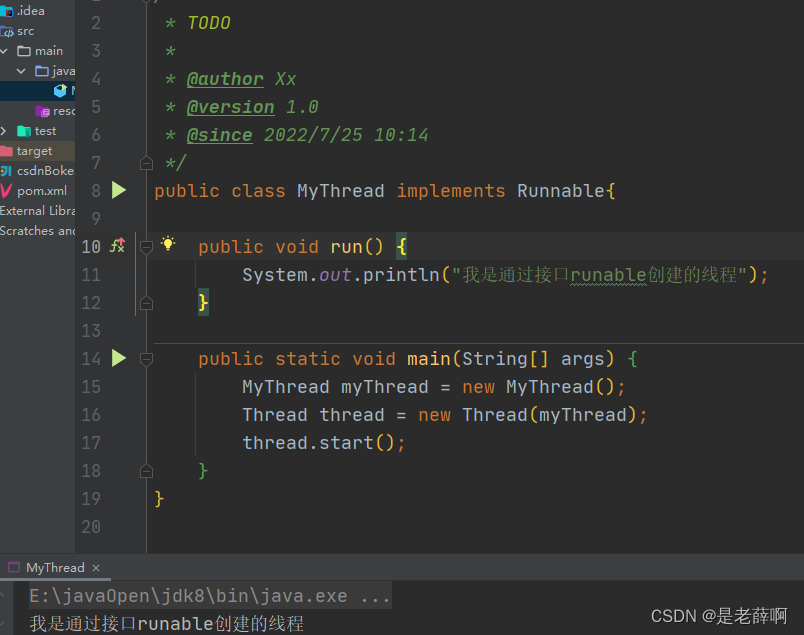Close the MyThread run tab
804x635 pixels.
[x=96, y=568]
